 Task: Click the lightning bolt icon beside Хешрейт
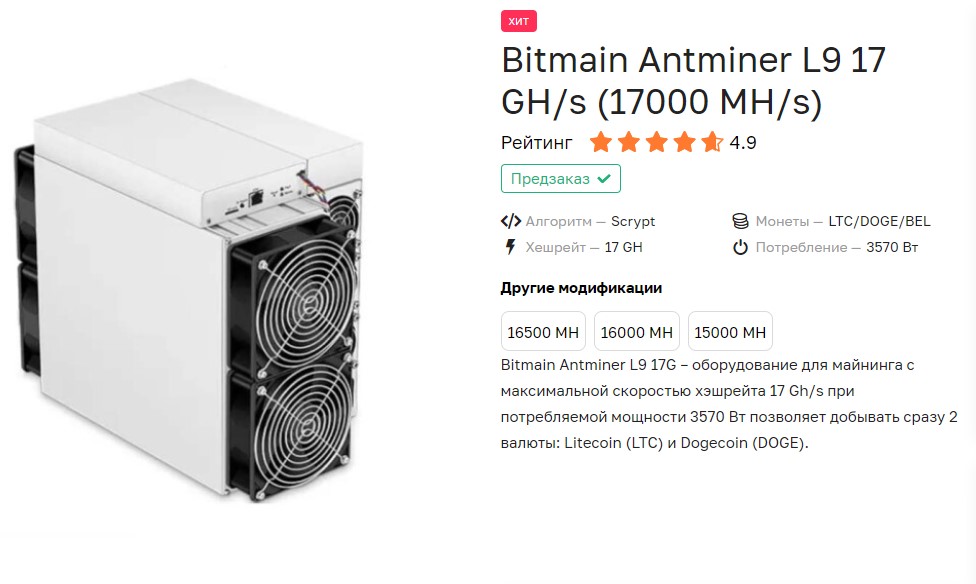(x=510, y=246)
